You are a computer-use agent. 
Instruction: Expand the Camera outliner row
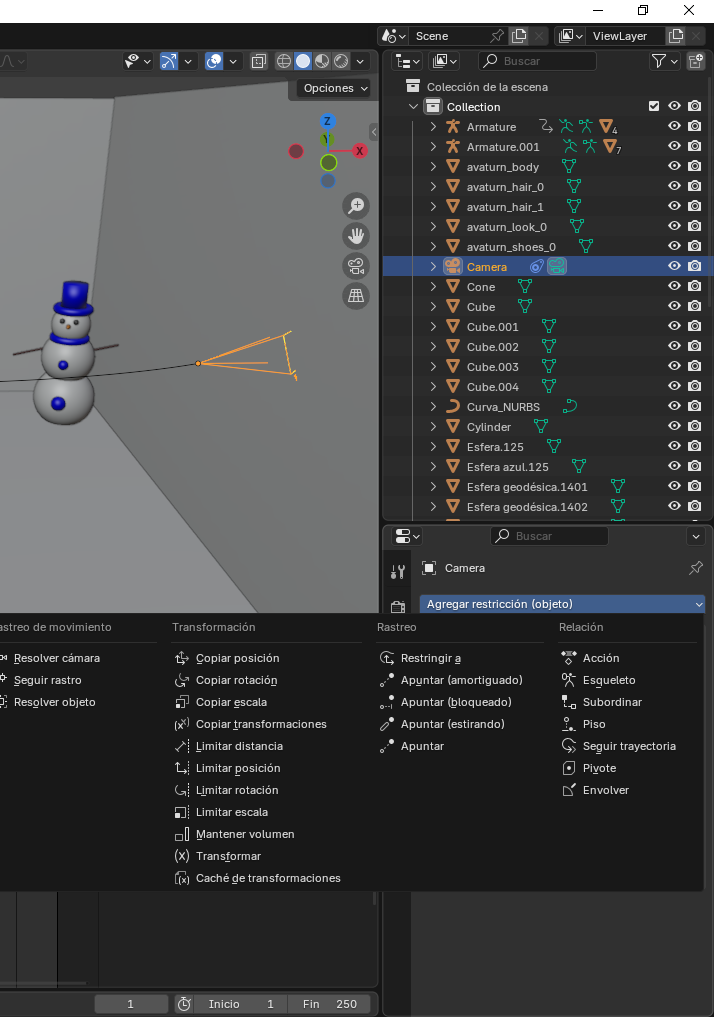pos(433,267)
